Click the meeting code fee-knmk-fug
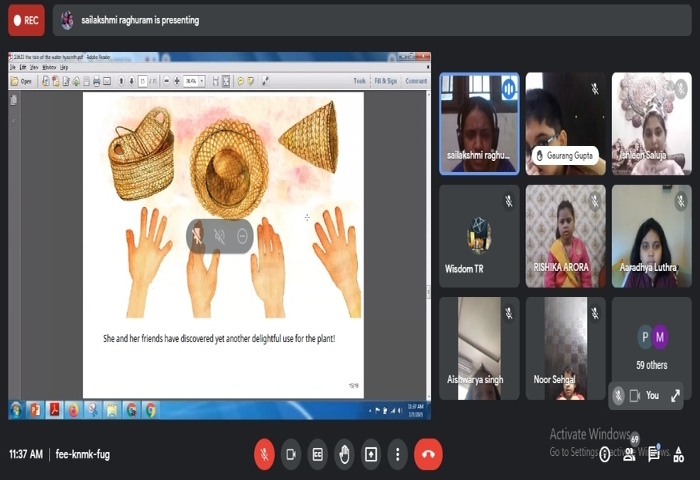Screen dimensions: 700x480 tap(83, 455)
